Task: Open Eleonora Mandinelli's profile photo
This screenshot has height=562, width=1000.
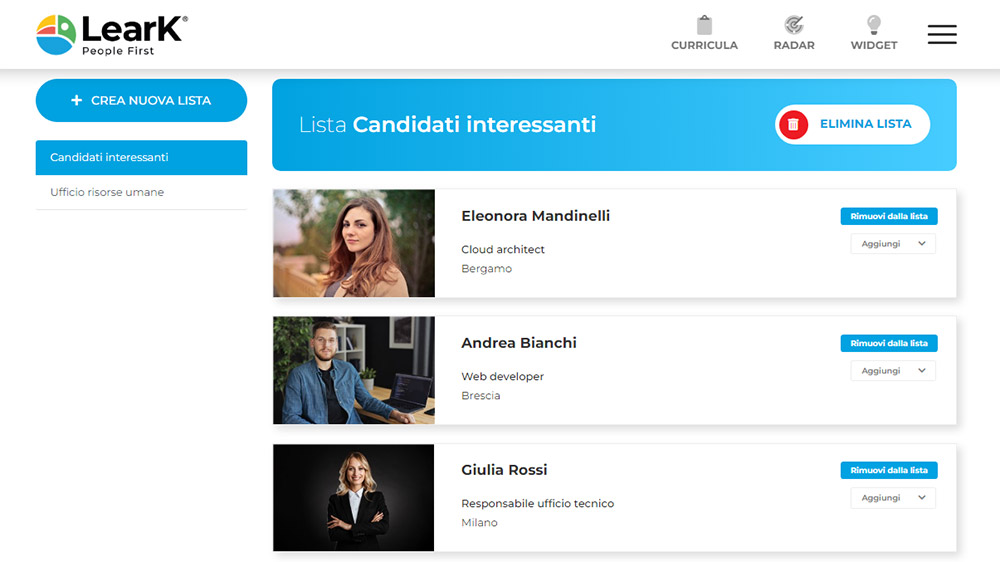Action: (354, 243)
